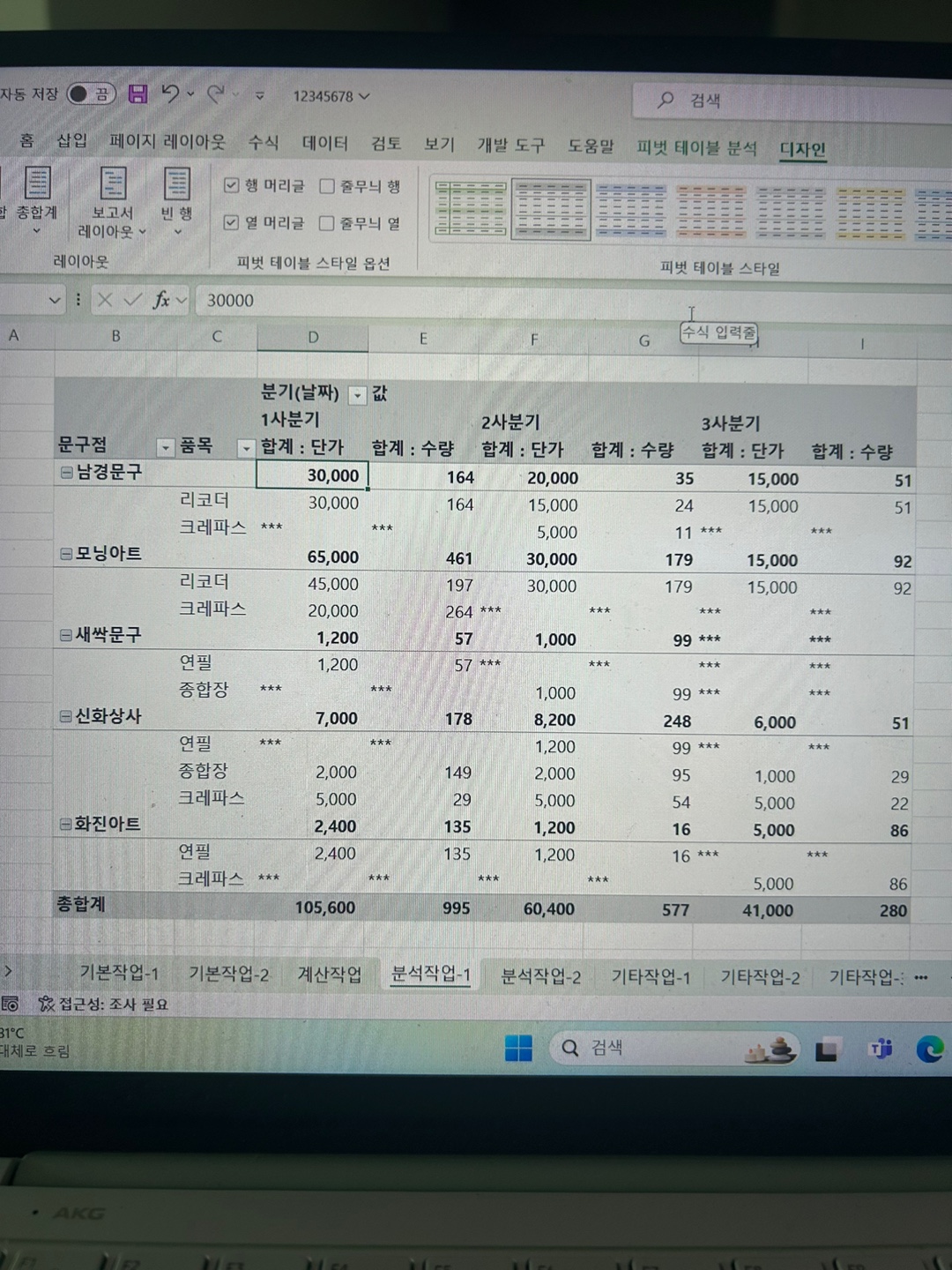Switch to the 피벗 테이블 분석 tab
The image size is (952, 1270).
696,147
